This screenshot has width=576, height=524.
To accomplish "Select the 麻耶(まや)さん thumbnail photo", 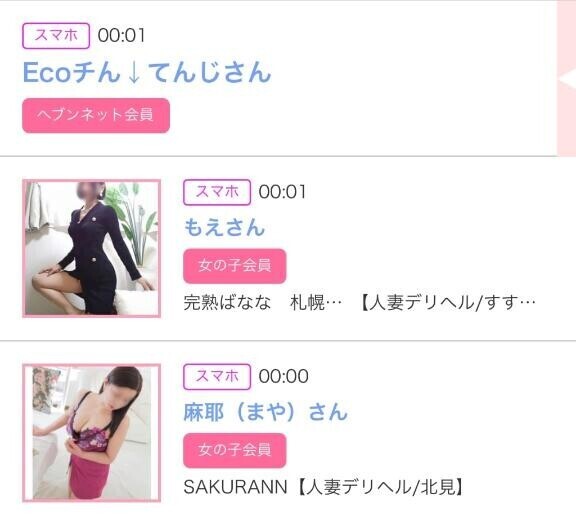I will tap(91, 433).
